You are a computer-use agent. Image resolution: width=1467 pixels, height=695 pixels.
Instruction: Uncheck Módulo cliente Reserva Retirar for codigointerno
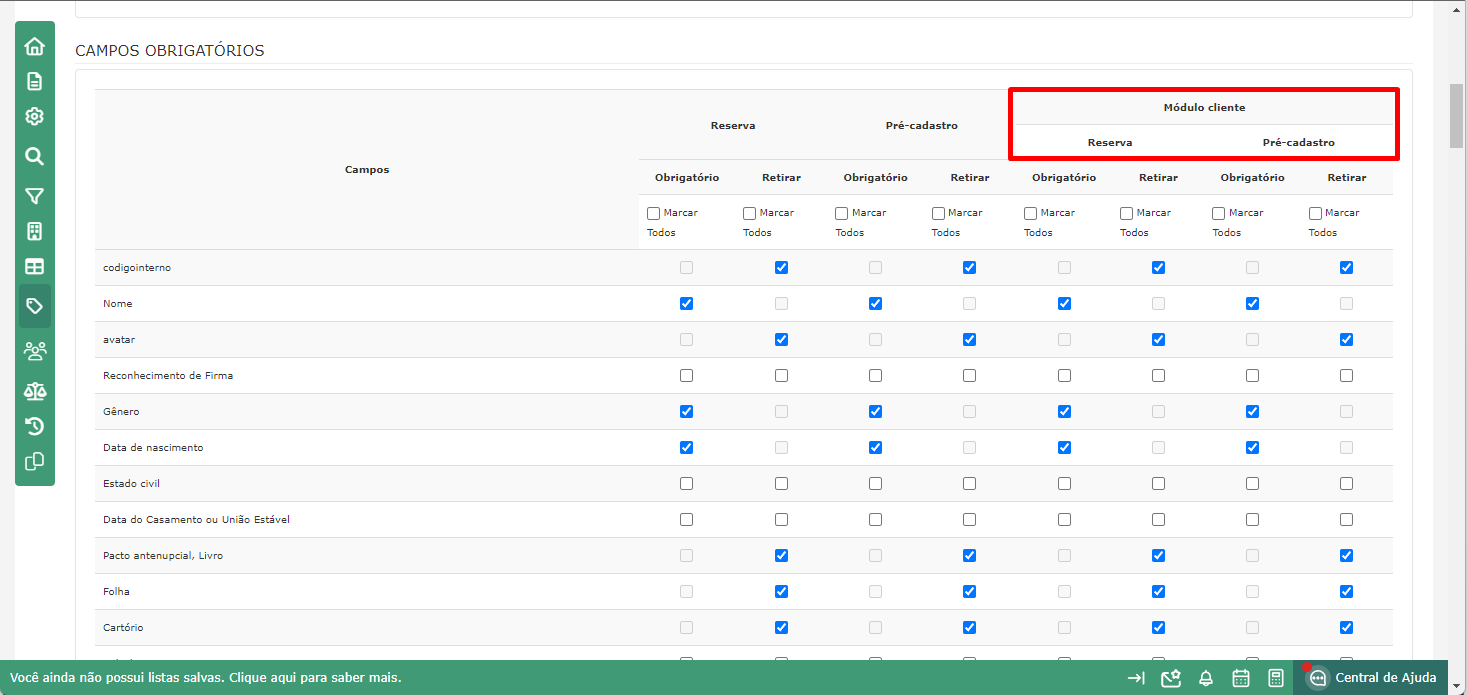tap(1158, 267)
